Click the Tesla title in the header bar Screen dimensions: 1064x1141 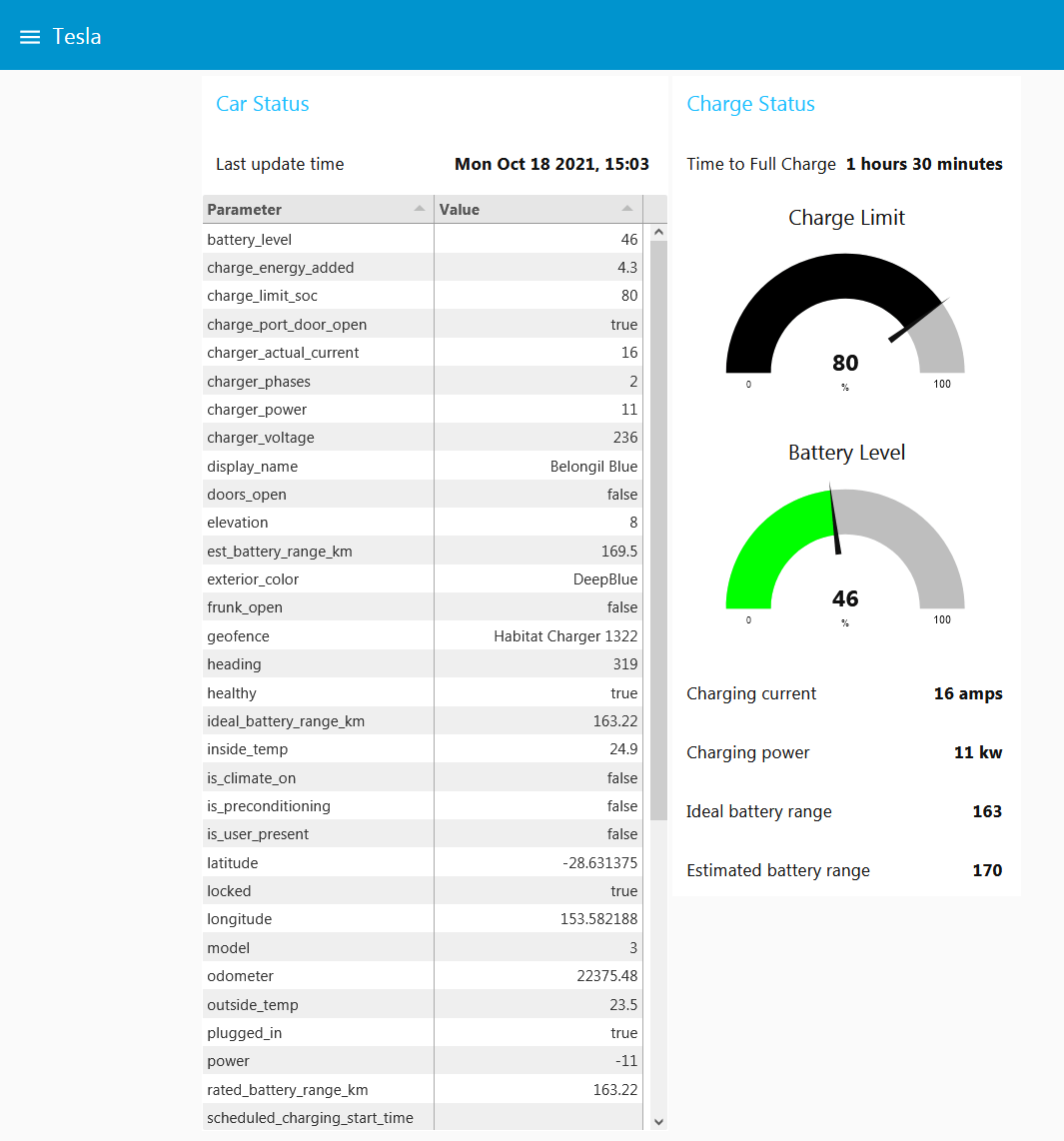tap(77, 36)
